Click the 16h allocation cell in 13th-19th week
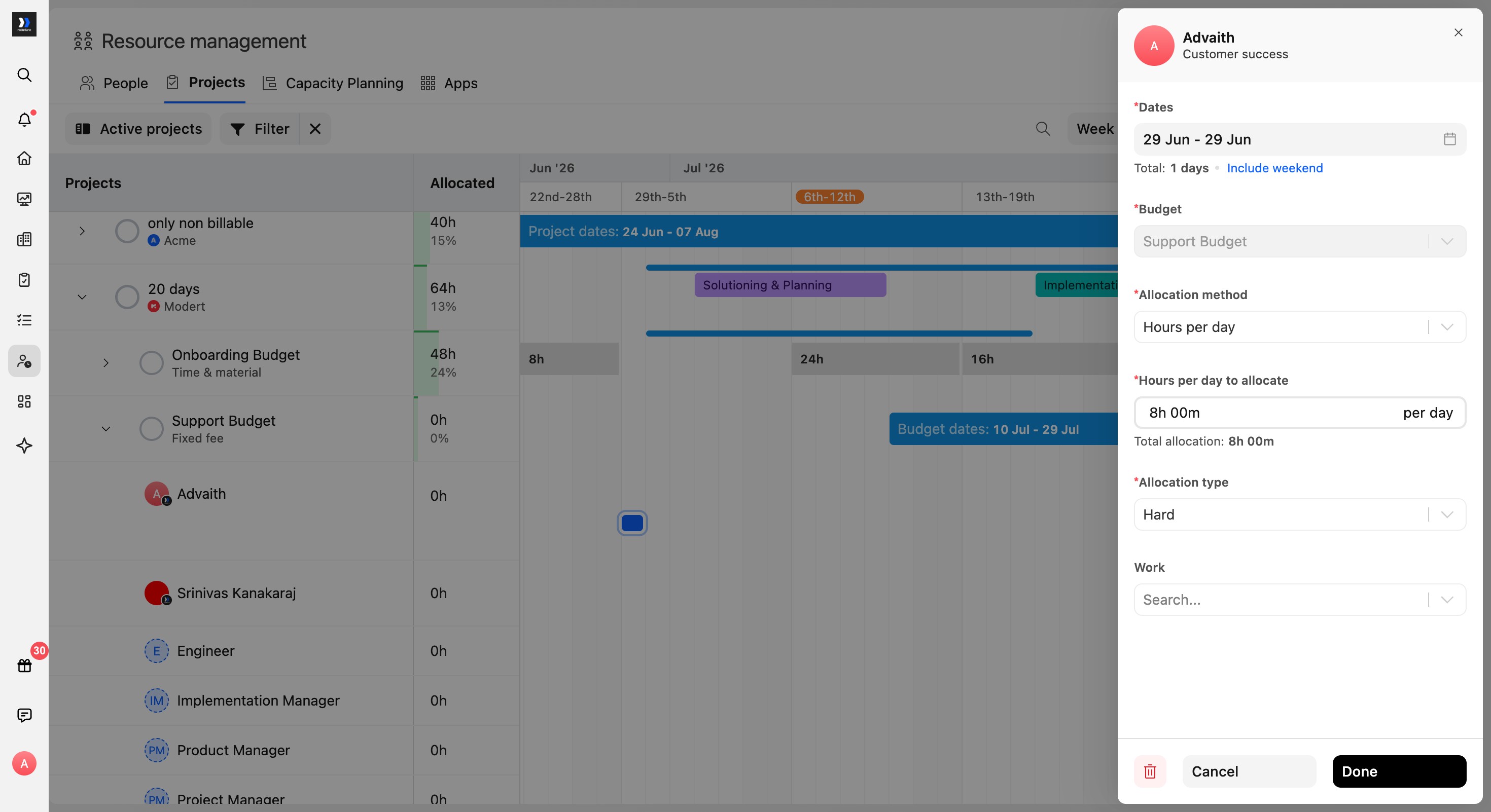1491x812 pixels. click(x=1040, y=358)
